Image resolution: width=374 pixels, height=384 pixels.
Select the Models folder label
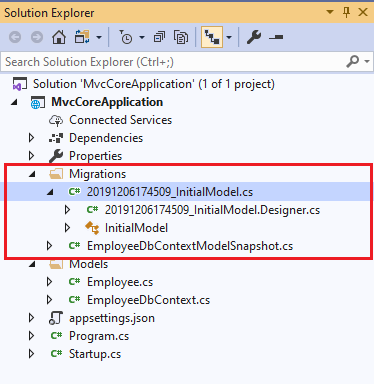tap(88, 264)
